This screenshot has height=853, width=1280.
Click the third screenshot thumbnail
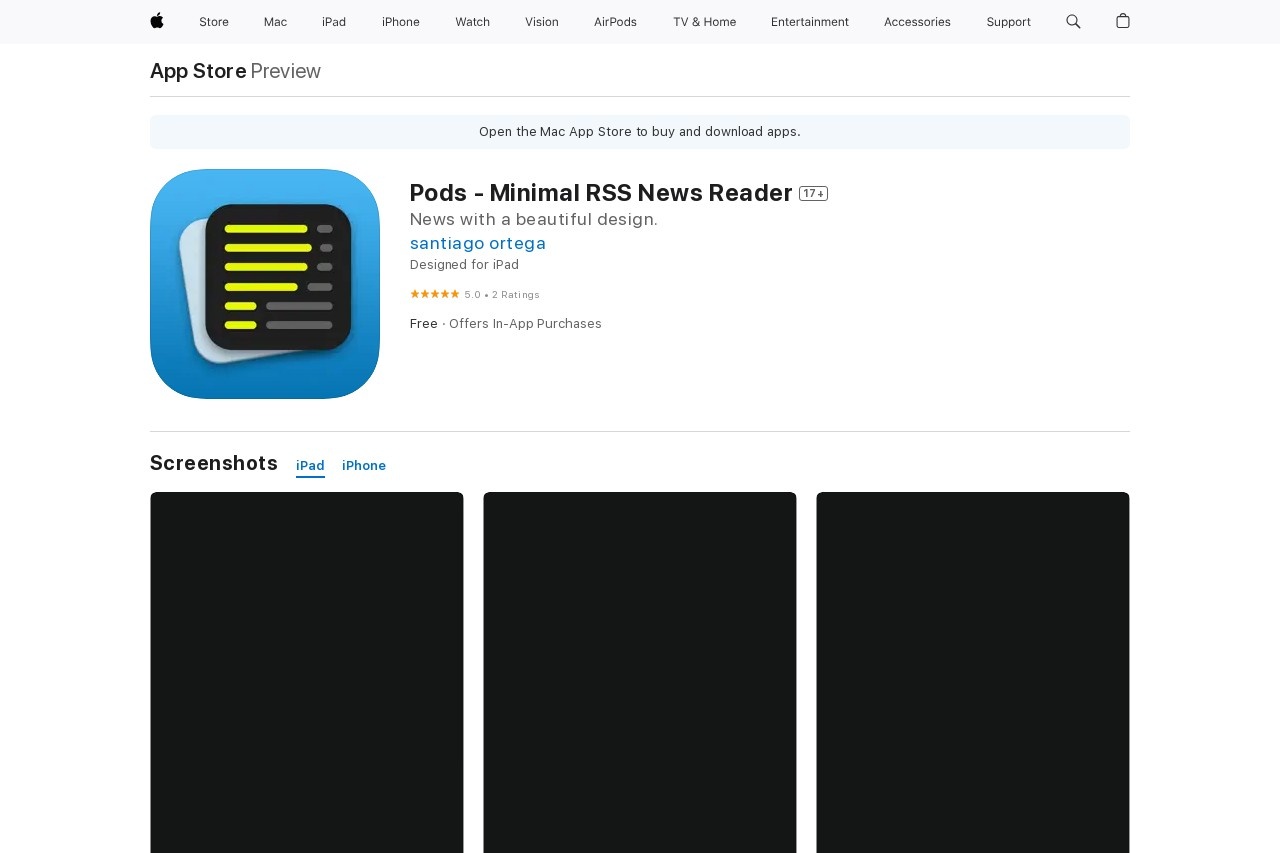click(x=973, y=672)
